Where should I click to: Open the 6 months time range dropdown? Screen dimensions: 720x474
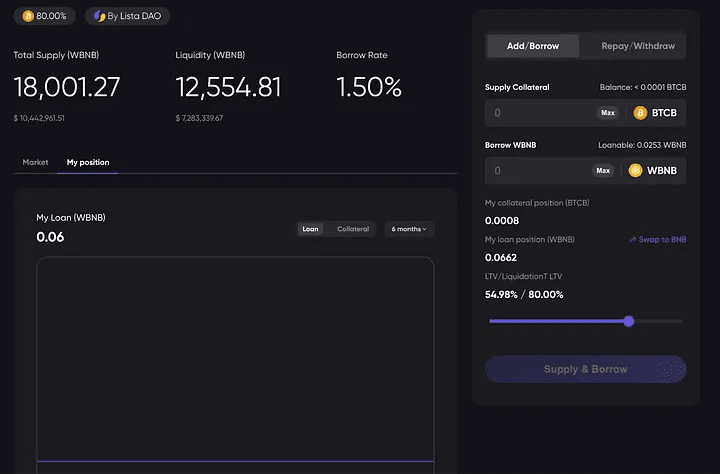409,229
